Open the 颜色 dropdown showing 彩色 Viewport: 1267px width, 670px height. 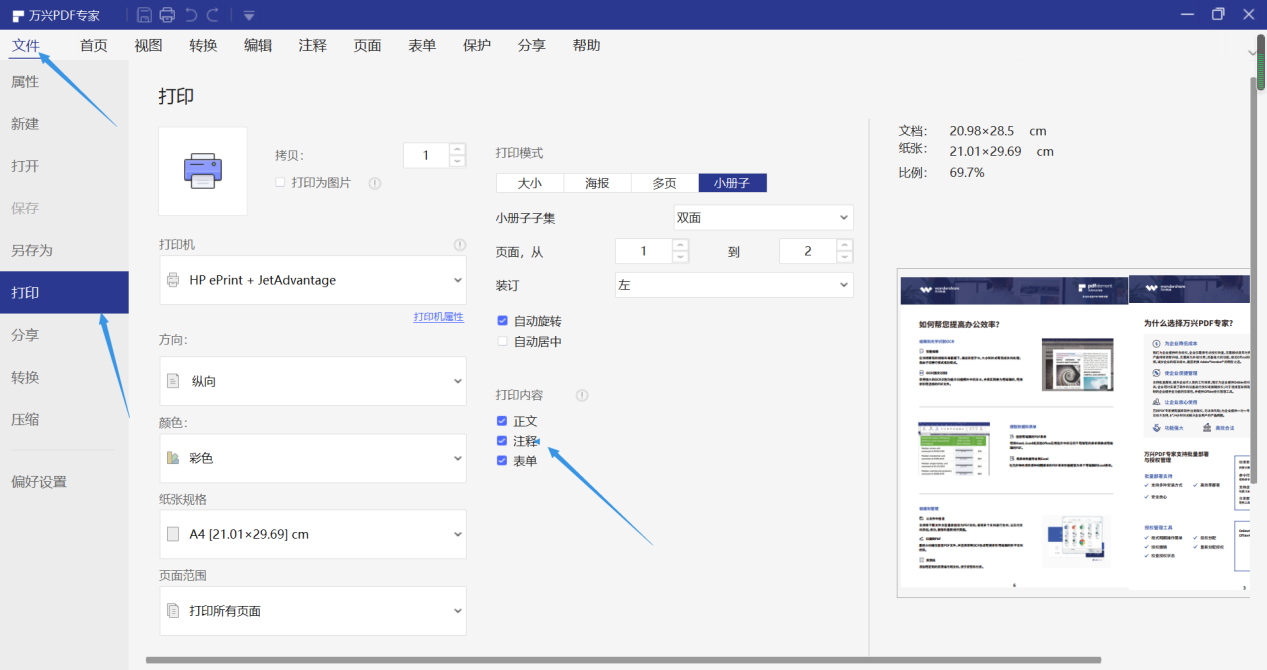(312, 458)
